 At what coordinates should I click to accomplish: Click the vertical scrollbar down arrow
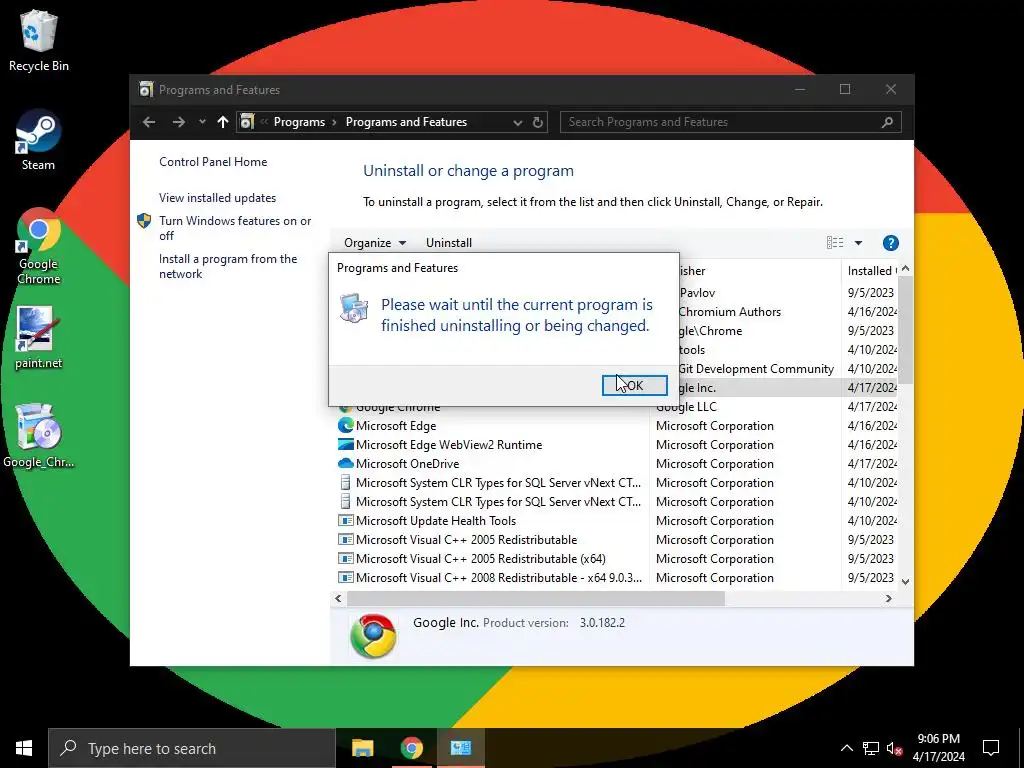click(905, 581)
